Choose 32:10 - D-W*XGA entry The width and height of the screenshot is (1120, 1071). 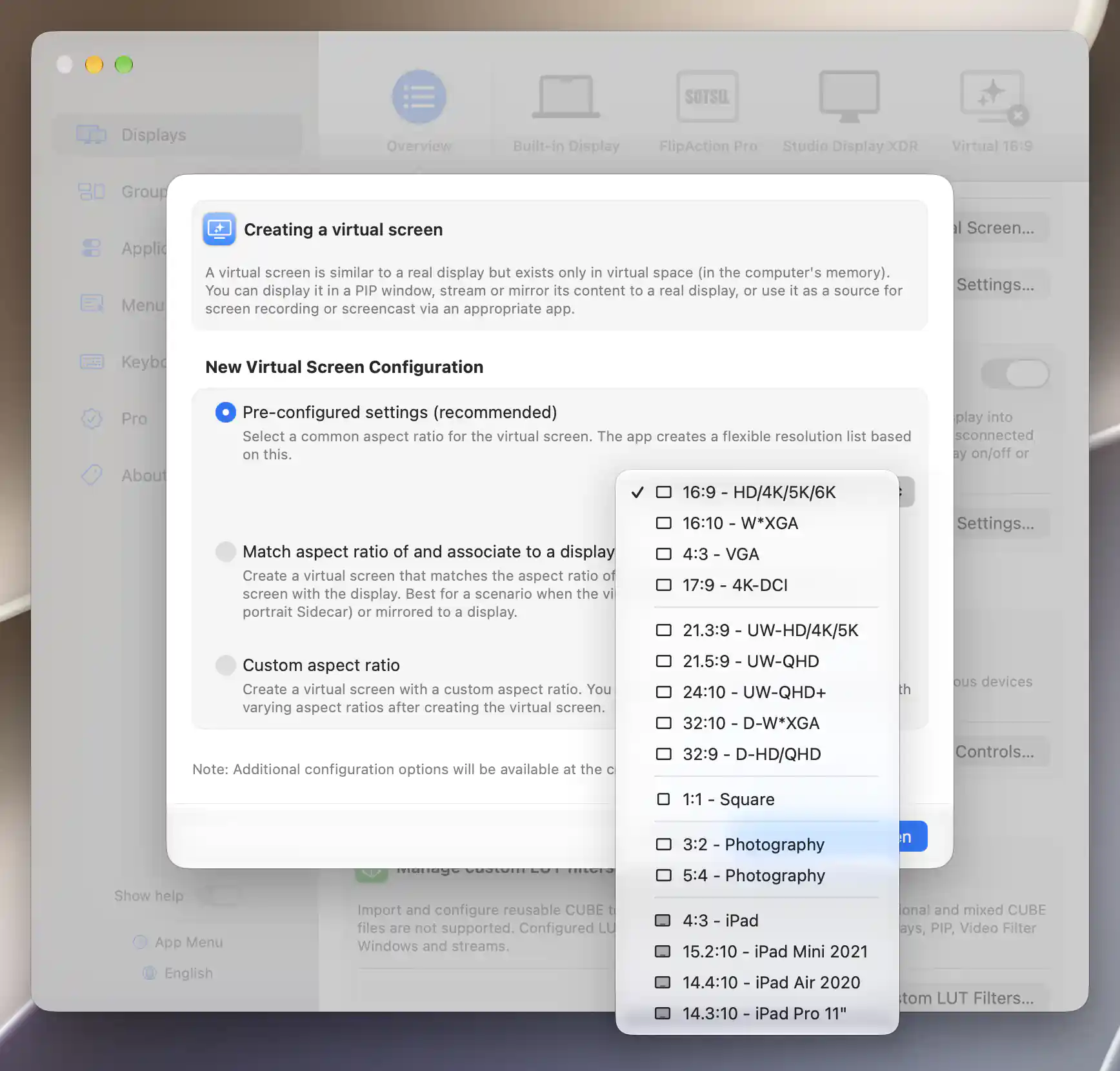pyautogui.click(x=757, y=723)
